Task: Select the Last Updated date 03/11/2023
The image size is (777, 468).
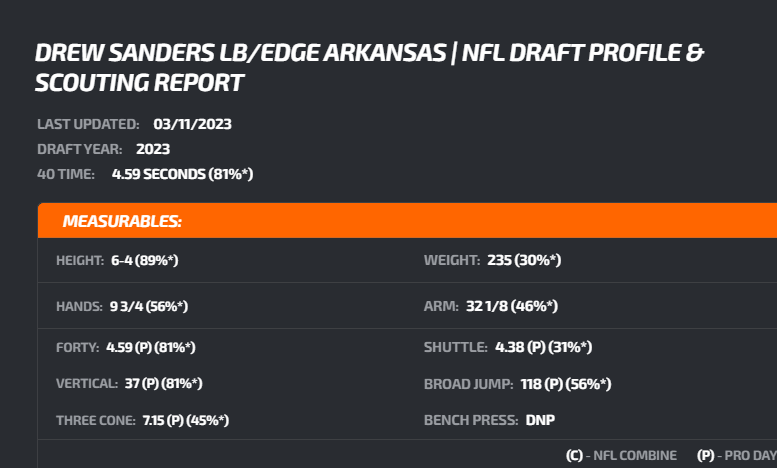Action: pos(192,124)
